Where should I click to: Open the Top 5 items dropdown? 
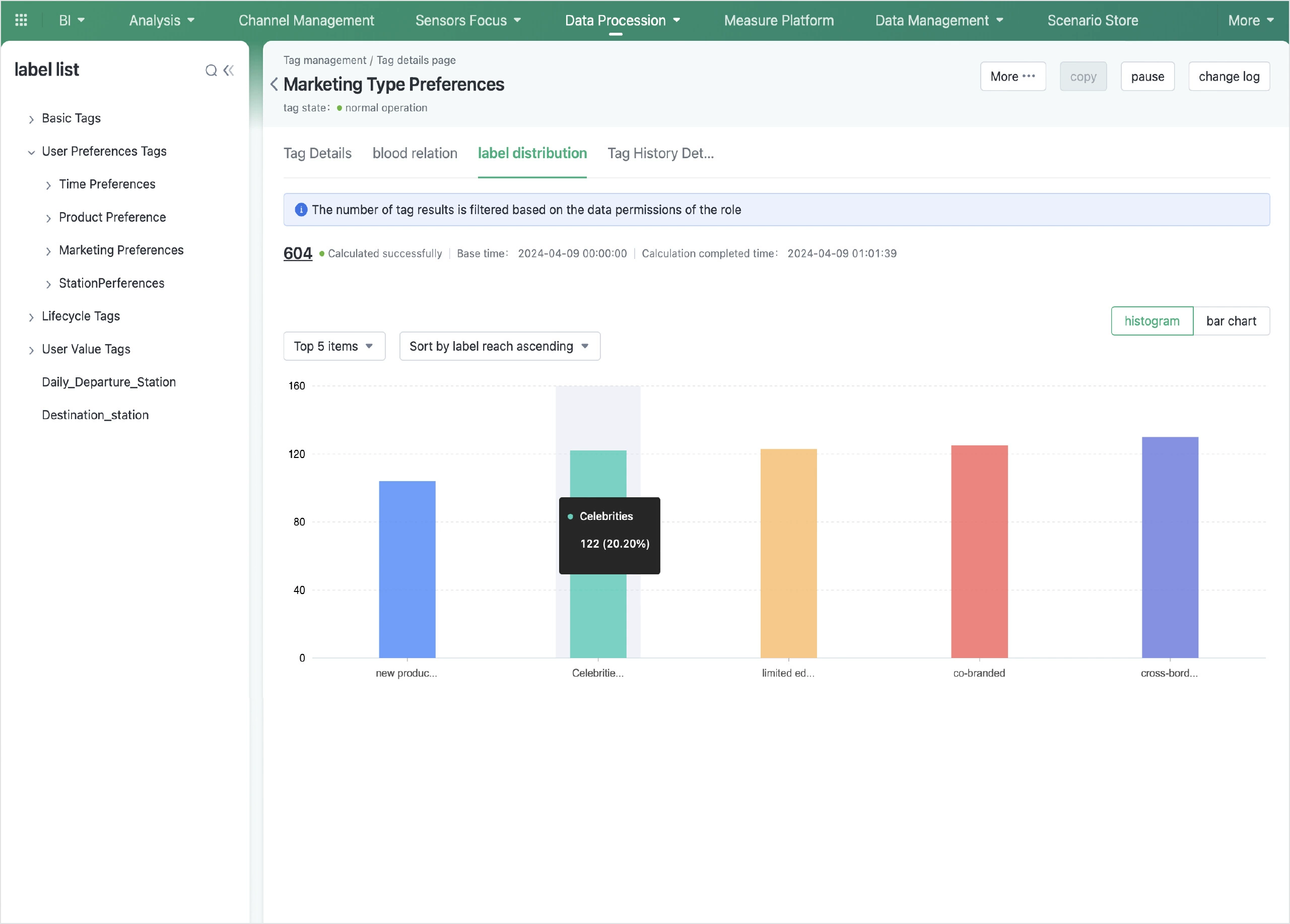(x=334, y=346)
